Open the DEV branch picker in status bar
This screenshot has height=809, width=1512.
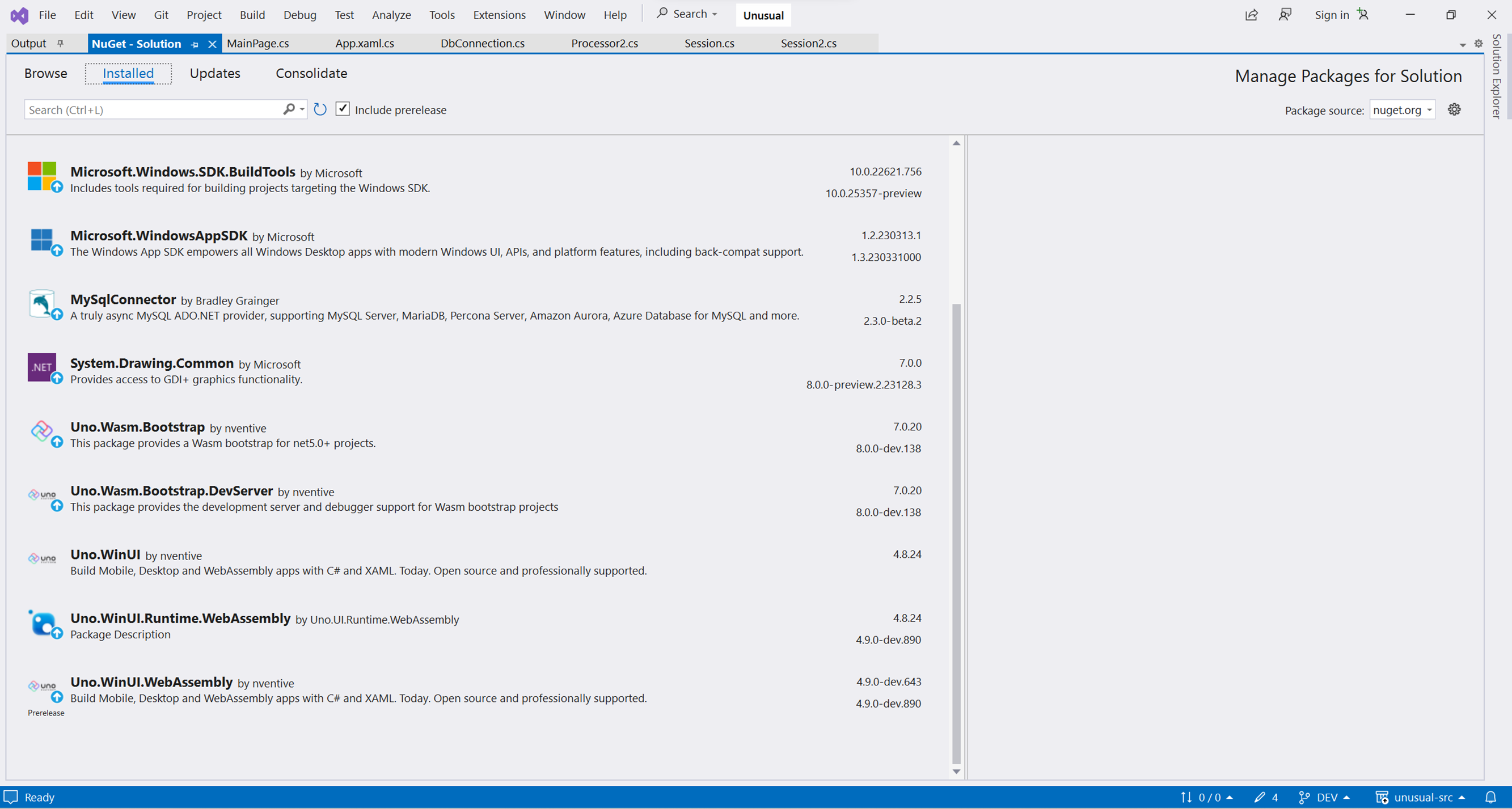(1325, 797)
